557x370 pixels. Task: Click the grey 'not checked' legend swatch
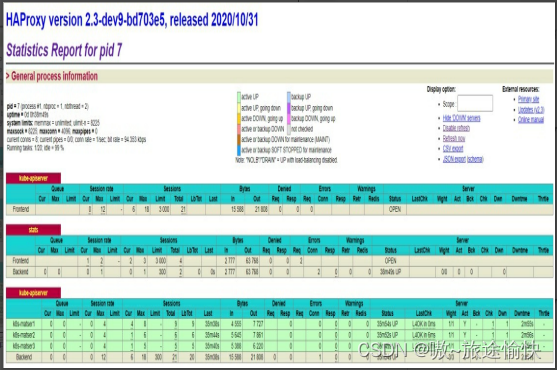289,129
